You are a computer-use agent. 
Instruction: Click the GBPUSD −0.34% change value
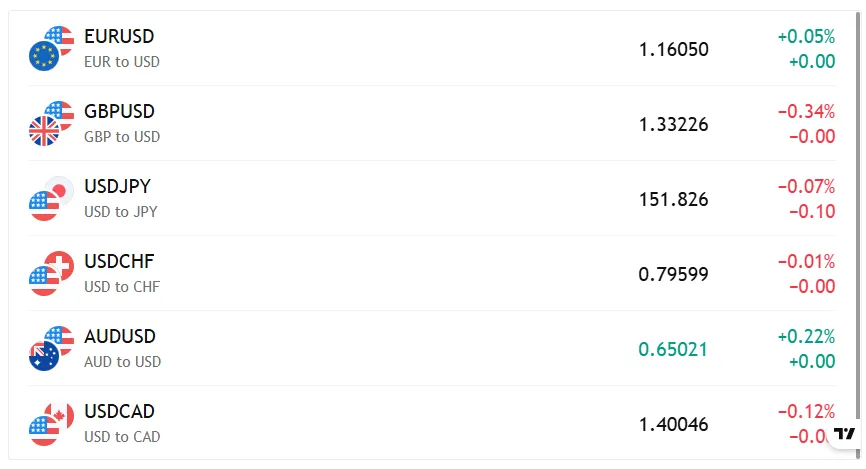pos(806,111)
